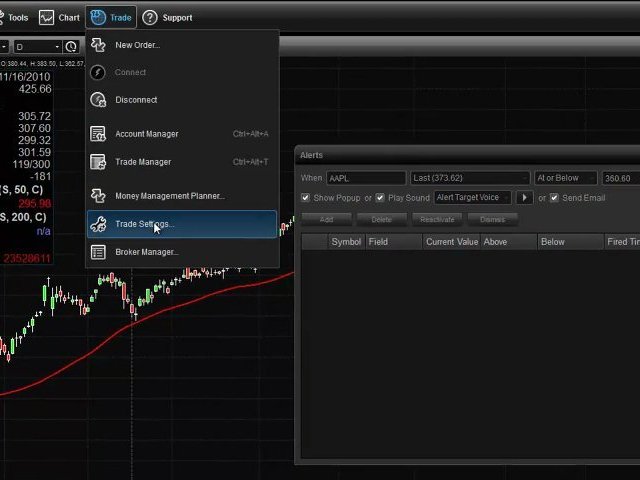This screenshot has width=640, height=480.
Task: Click the 425.66 value in data panel
Action: click(x=35, y=89)
